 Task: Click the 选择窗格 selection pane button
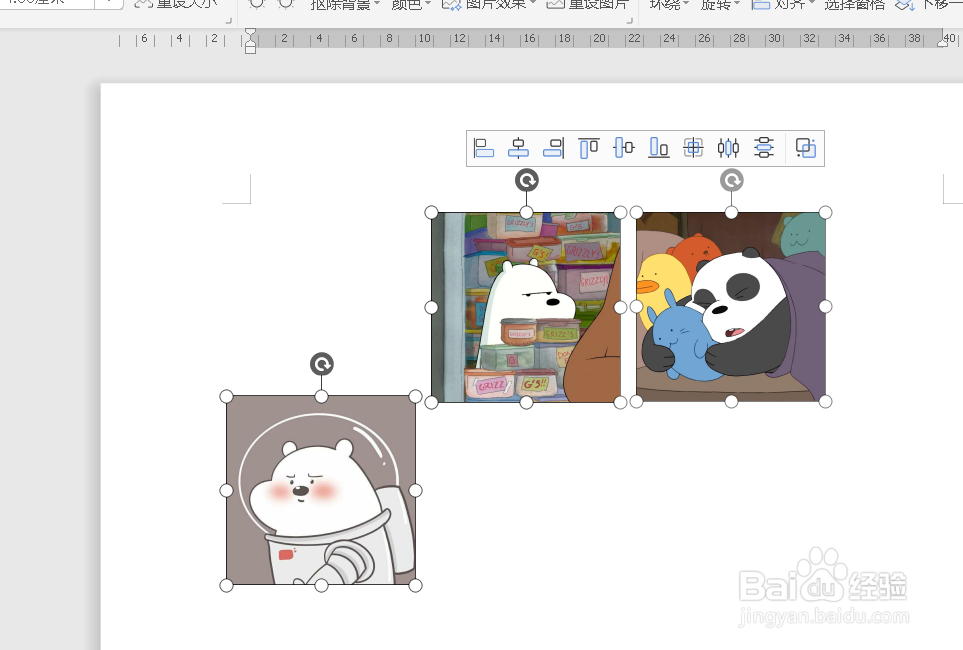coord(854,4)
